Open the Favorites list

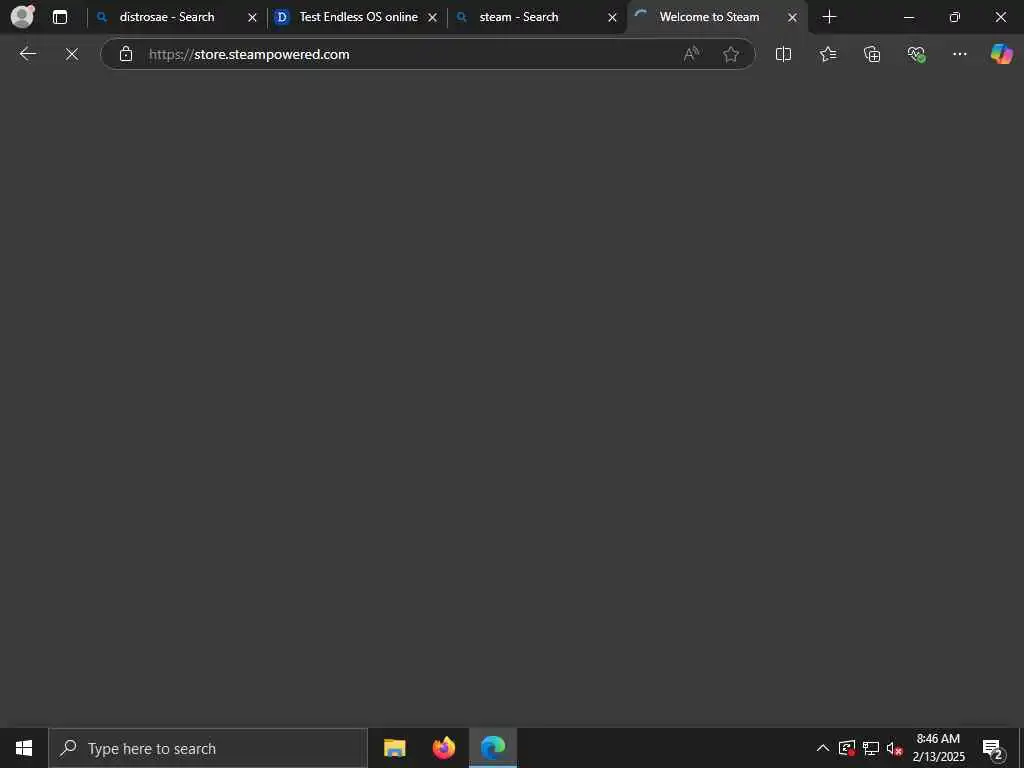pyautogui.click(x=827, y=54)
